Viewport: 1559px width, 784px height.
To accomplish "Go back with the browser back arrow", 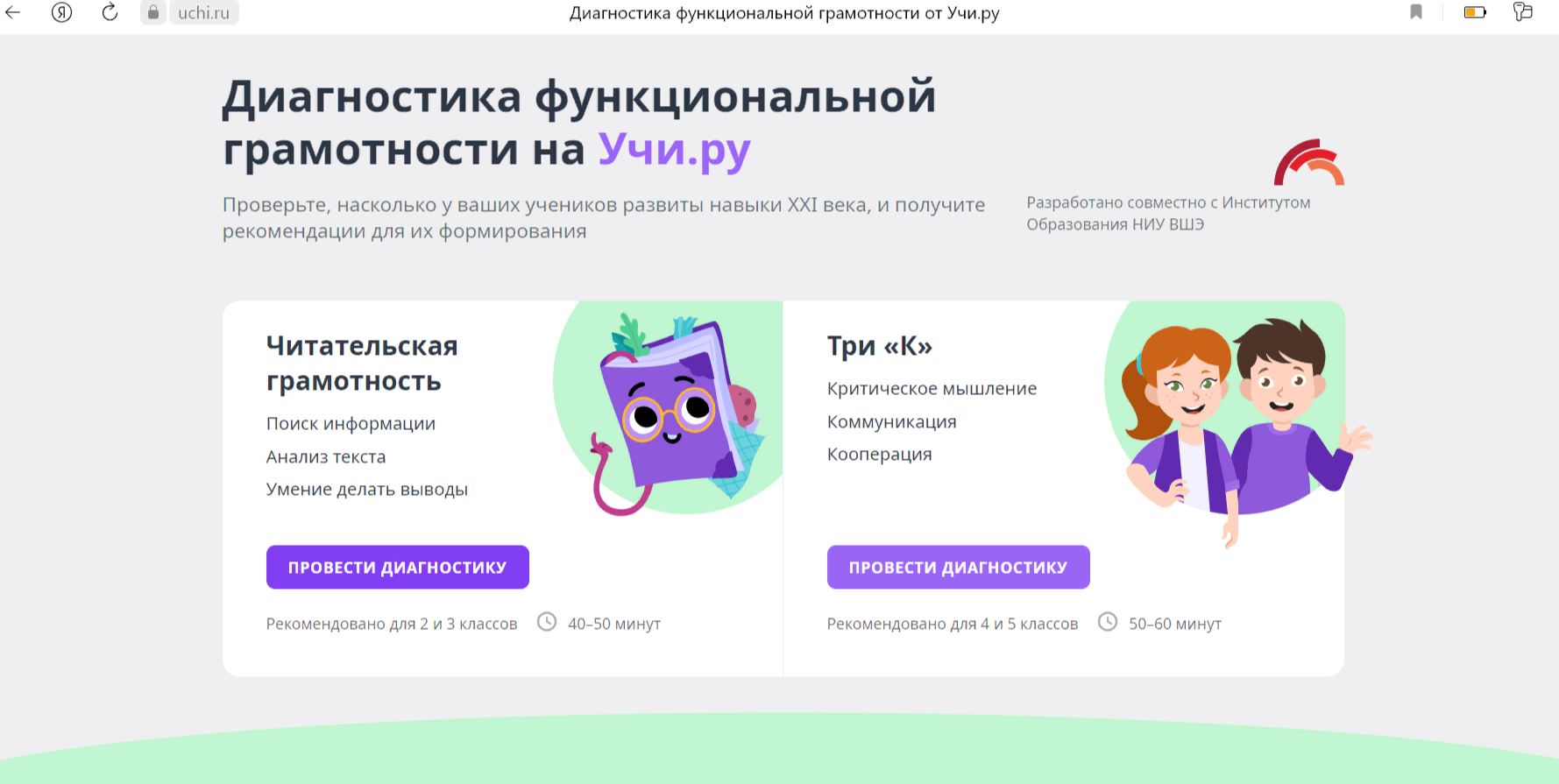I will click(12, 12).
